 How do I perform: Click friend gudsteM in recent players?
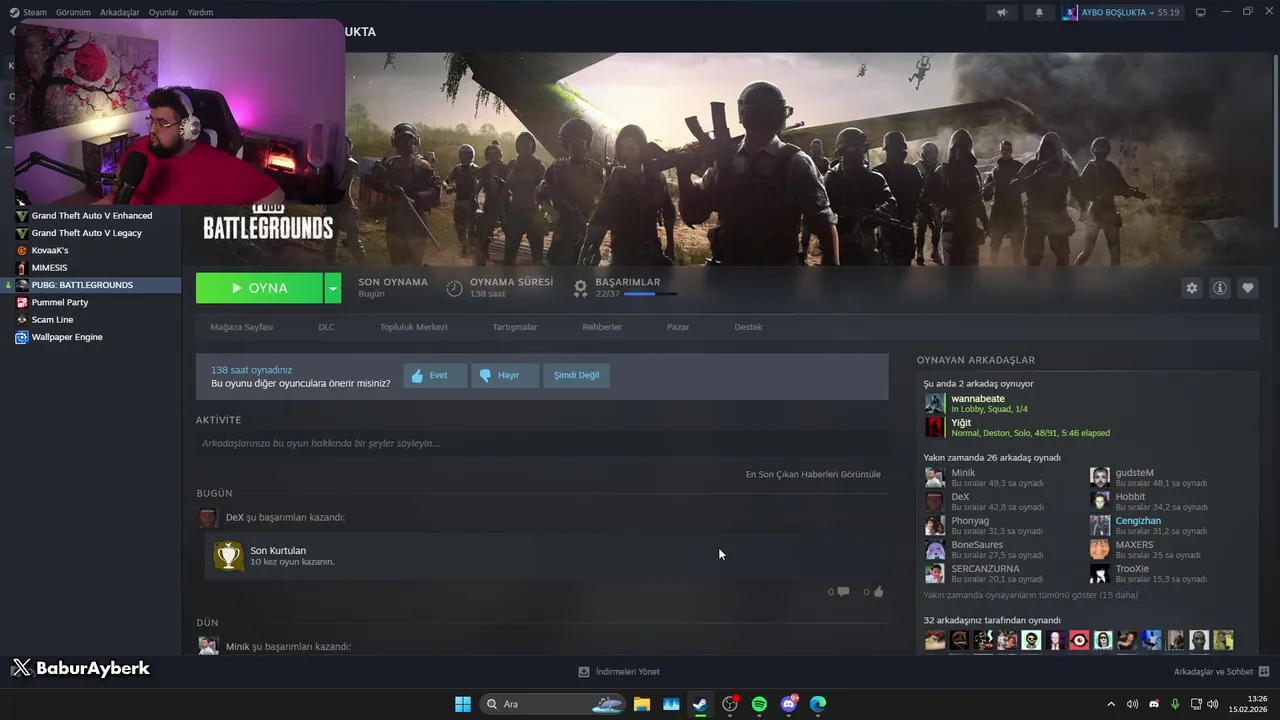click(x=1134, y=473)
